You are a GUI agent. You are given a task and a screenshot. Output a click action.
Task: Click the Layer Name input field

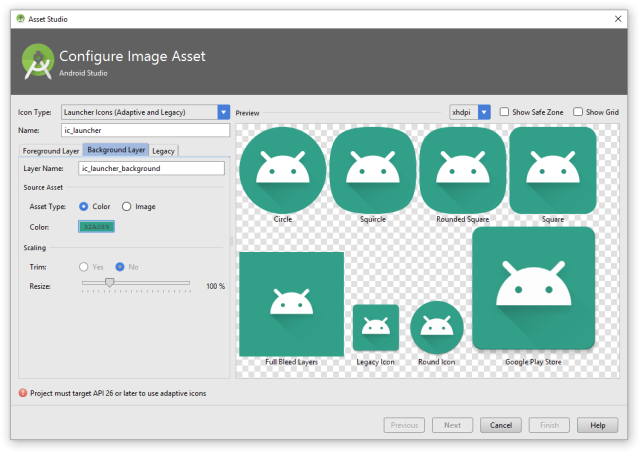pyautogui.click(x=152, y=168)
